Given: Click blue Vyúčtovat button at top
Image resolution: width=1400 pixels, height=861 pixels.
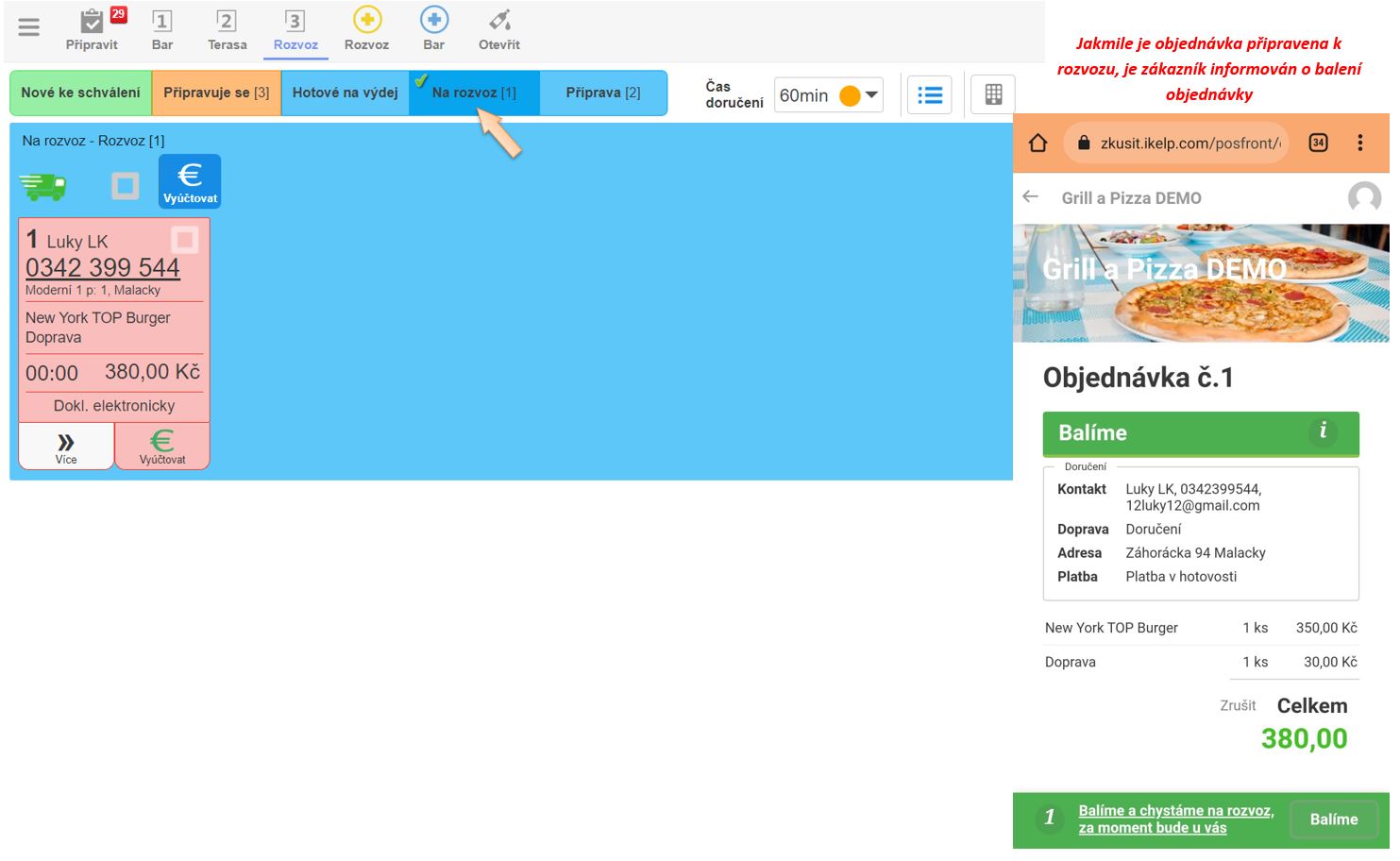Looking at the screenshot, I should (x=190, y=181).
